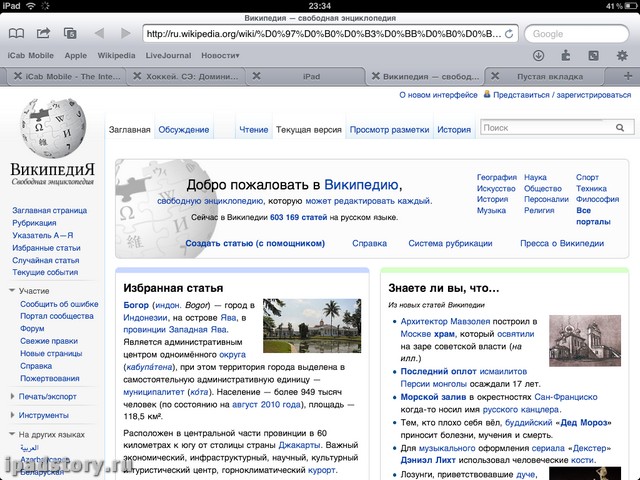
Task: Open the Пресса о Википедии link
Action: 562,243
